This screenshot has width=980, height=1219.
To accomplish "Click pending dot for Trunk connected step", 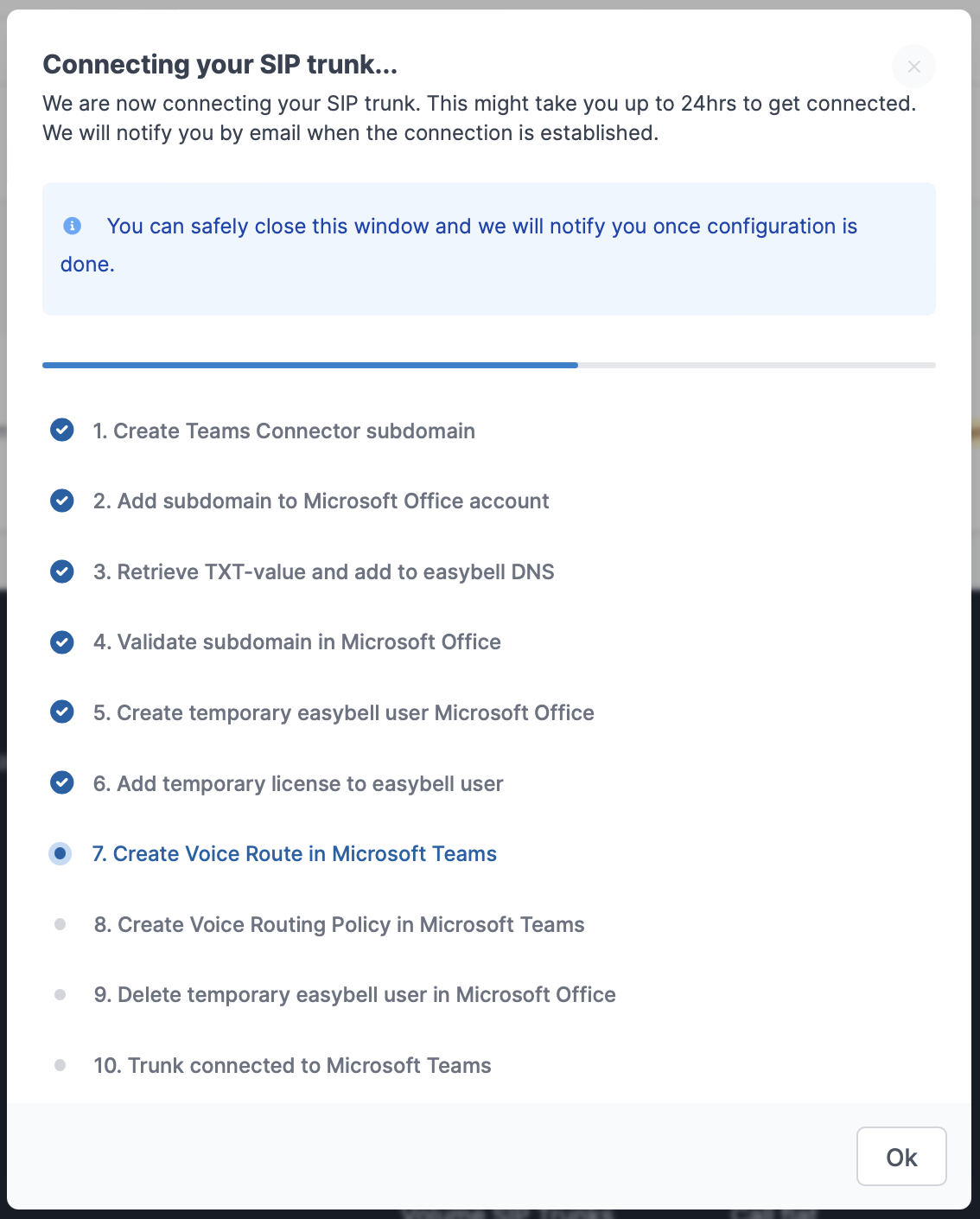I will pos(60,1065).
